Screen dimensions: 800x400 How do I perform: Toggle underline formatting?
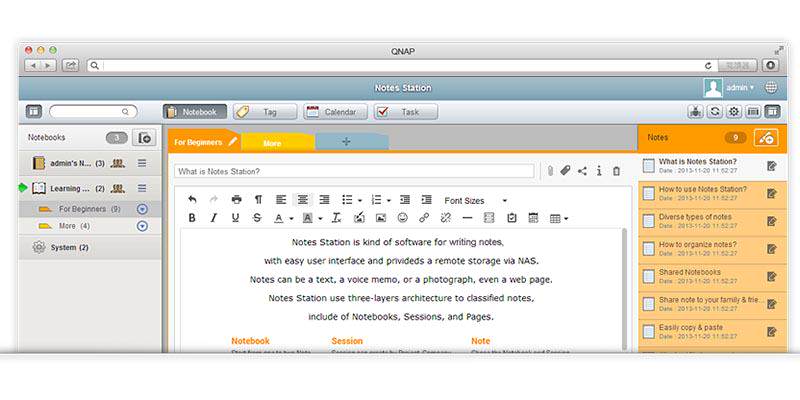point(235,218)
